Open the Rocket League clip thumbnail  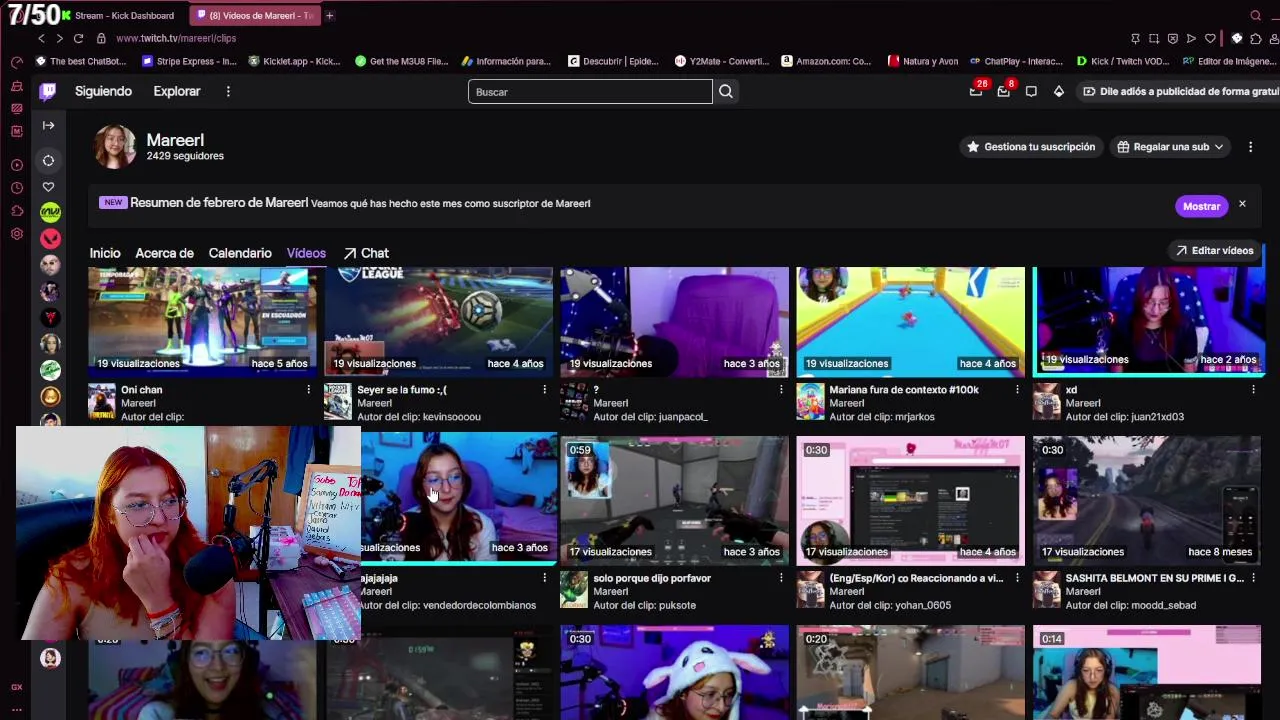click(438, 321)
